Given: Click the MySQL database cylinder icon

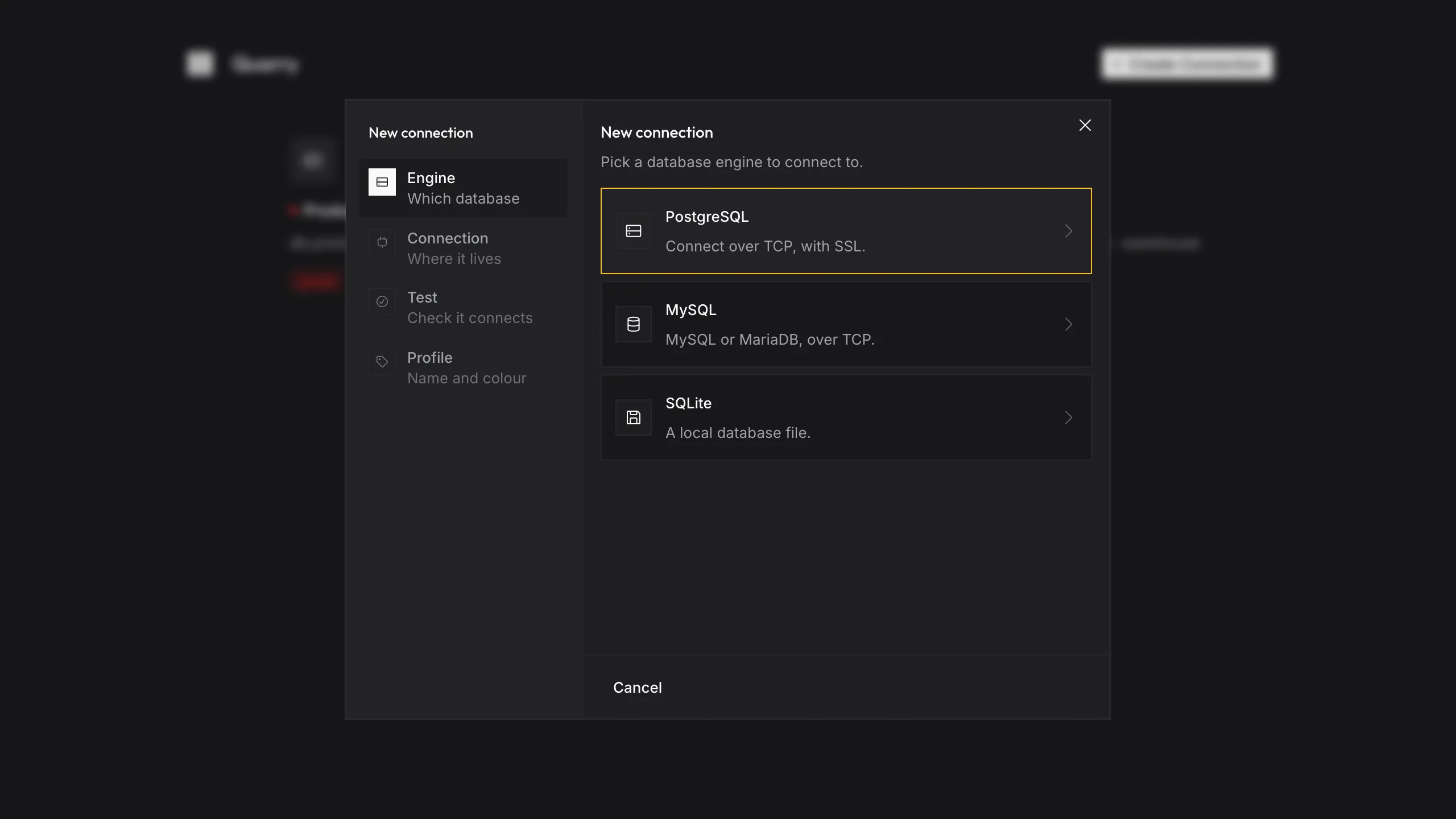Looking at the screenshot, I should point(634,324).
